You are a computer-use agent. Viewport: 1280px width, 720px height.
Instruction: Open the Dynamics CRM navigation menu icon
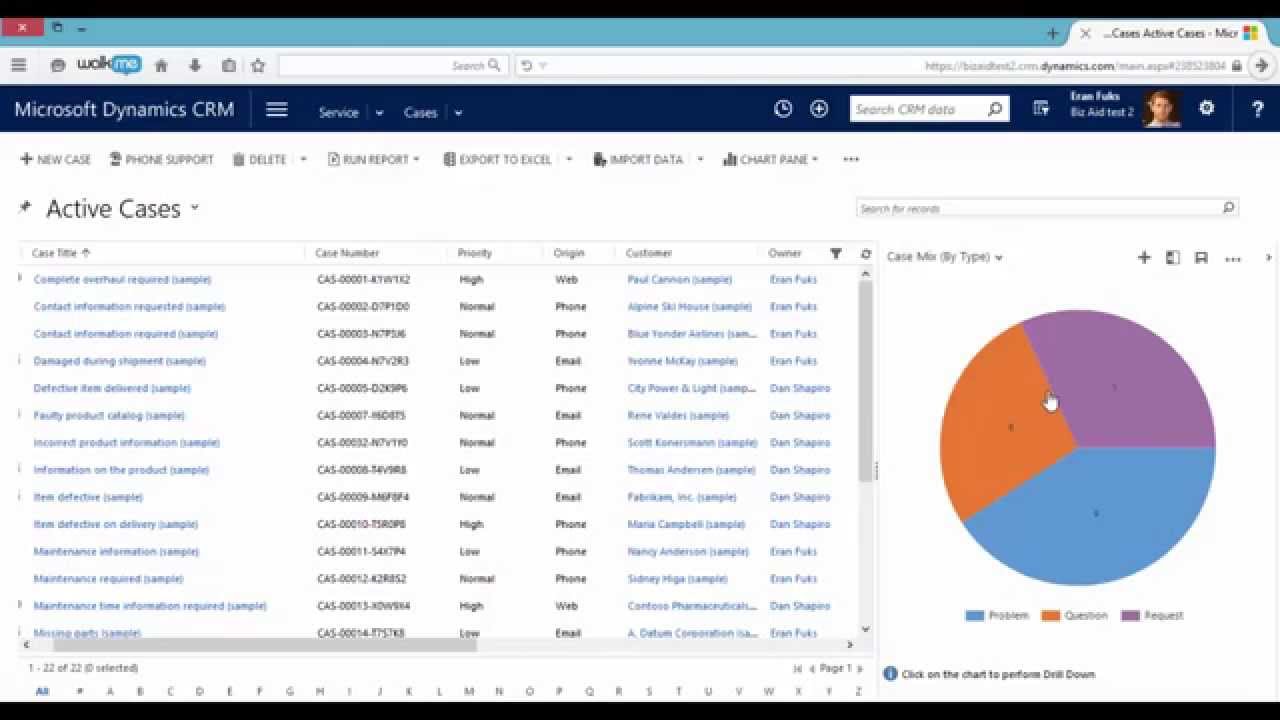pyautogui.click(x=277, y=110)
